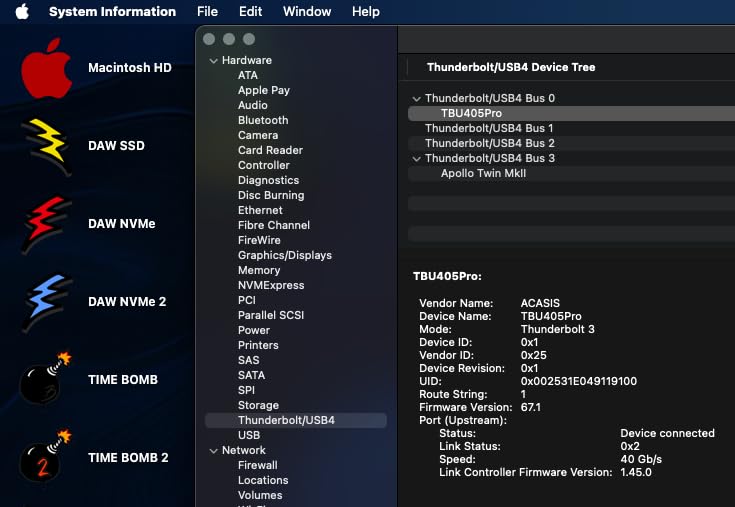Screen dimensions: 735x507
Task: Open the Window menu
Action: tap(307, 11)
